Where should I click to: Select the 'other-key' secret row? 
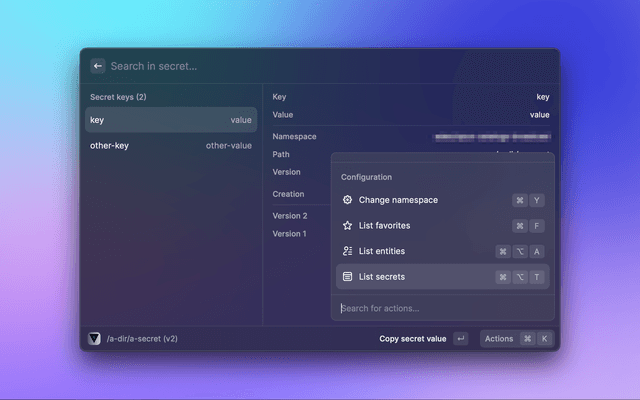[x=170, y=146]
